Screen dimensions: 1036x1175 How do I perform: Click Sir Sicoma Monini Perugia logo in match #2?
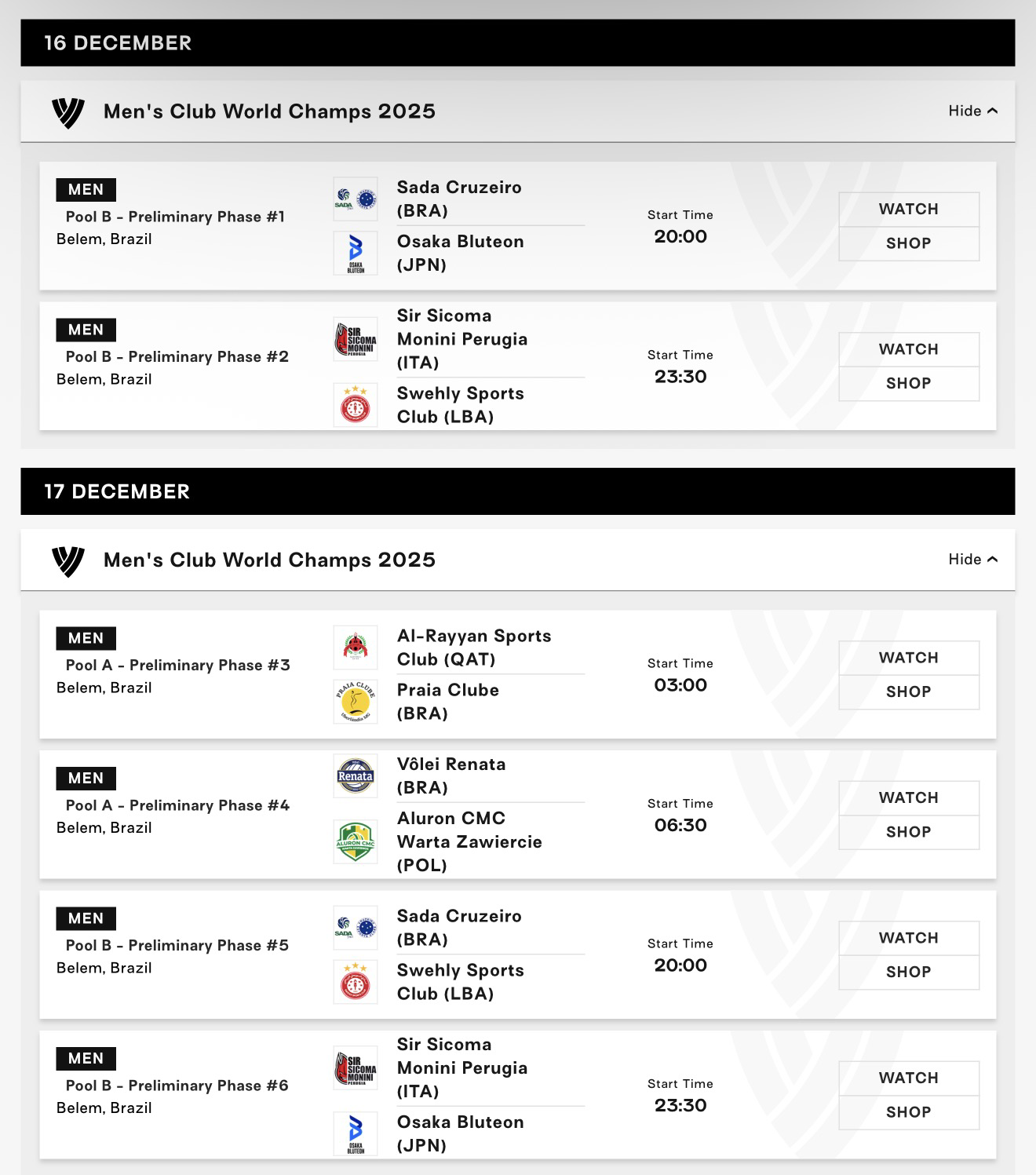coord(356,339)
